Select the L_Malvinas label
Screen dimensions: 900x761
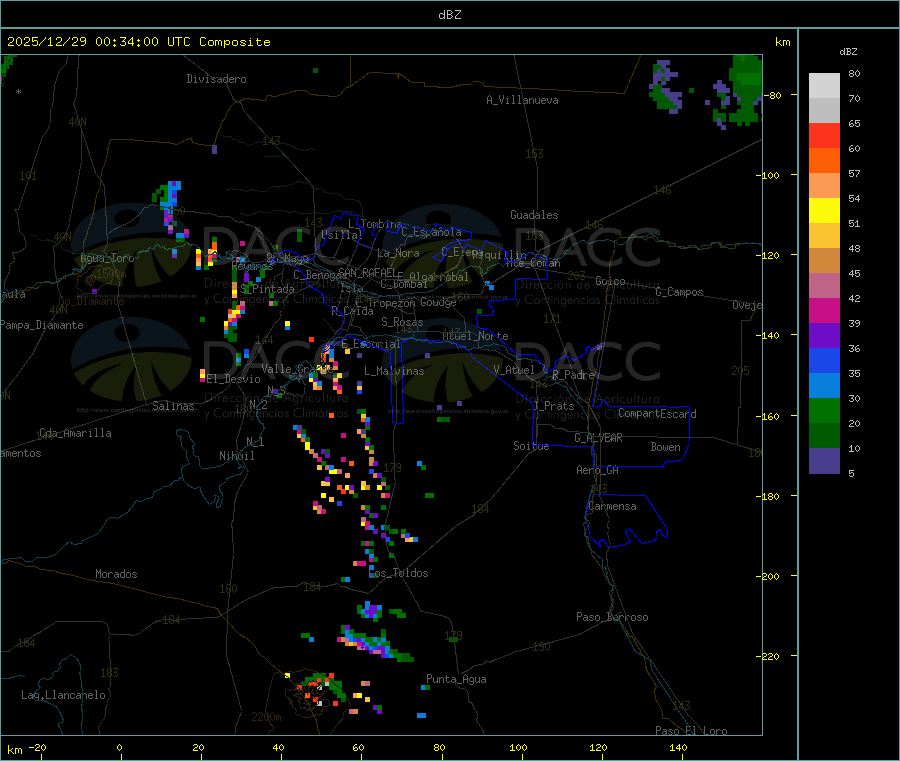(x=394, y=371)
